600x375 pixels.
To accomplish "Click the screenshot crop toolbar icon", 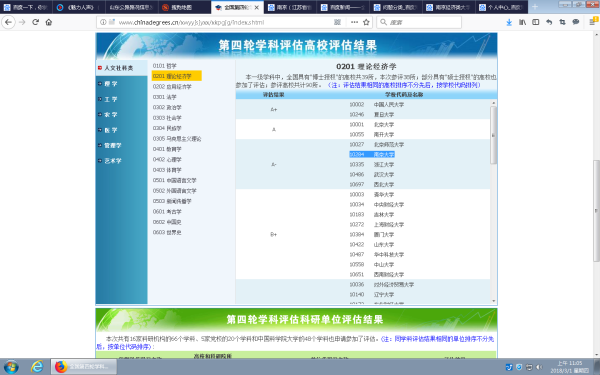I will 562,22.
